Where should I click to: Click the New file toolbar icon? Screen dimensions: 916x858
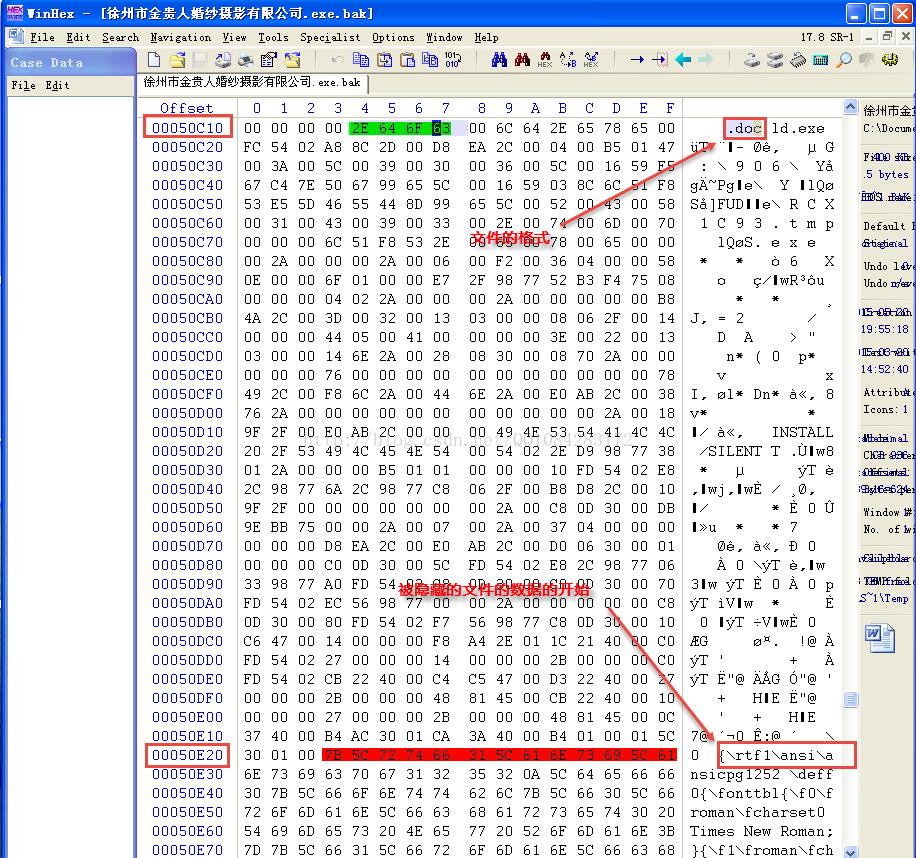coord(154,60)
